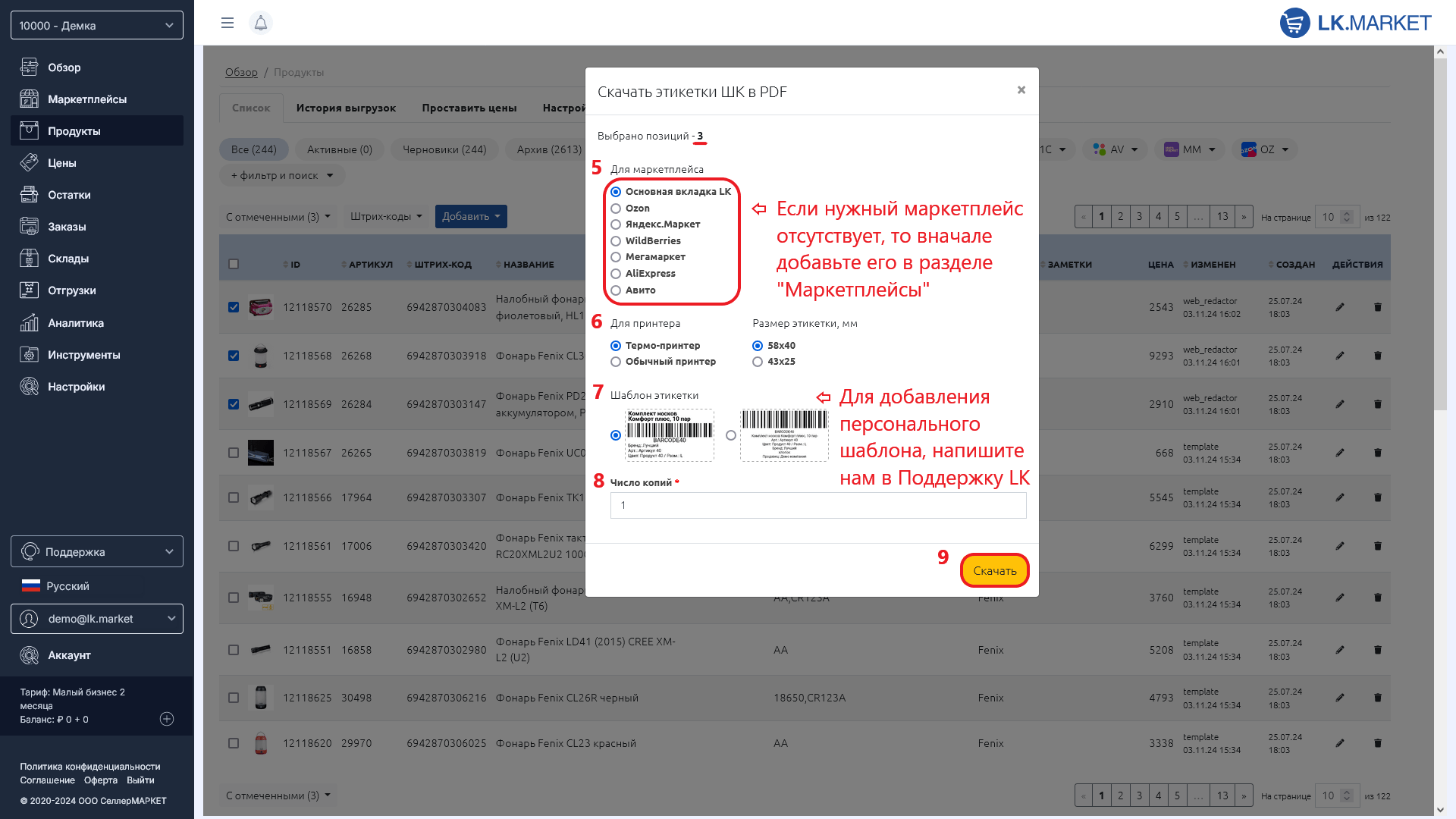This screenshot has height=819, width=1456.
Task: Click the Скачать button
Action: pos(995,570)
